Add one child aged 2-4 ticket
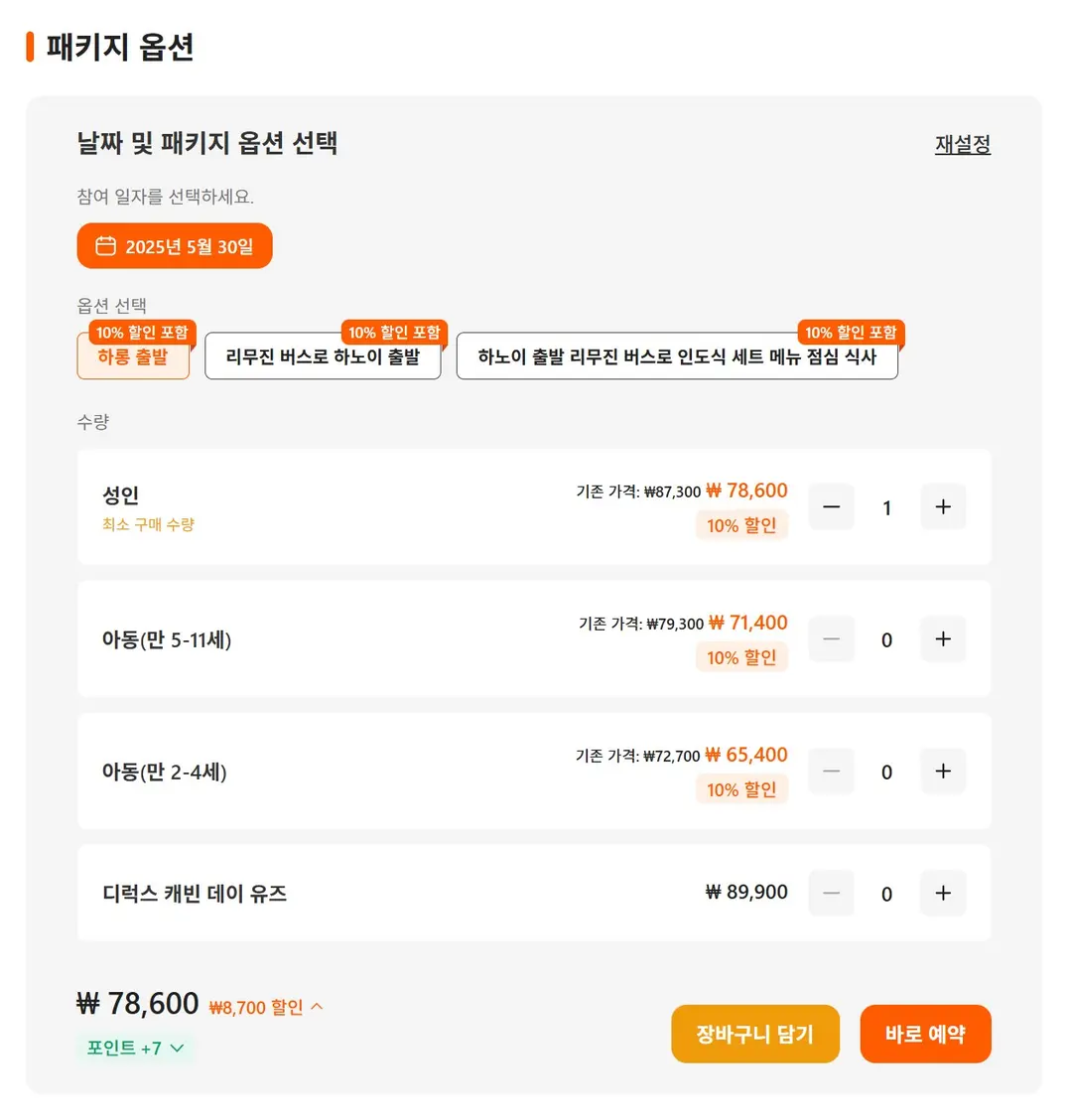The height and width of the screenshot is (1120, 1072). [x=943, y=770]
